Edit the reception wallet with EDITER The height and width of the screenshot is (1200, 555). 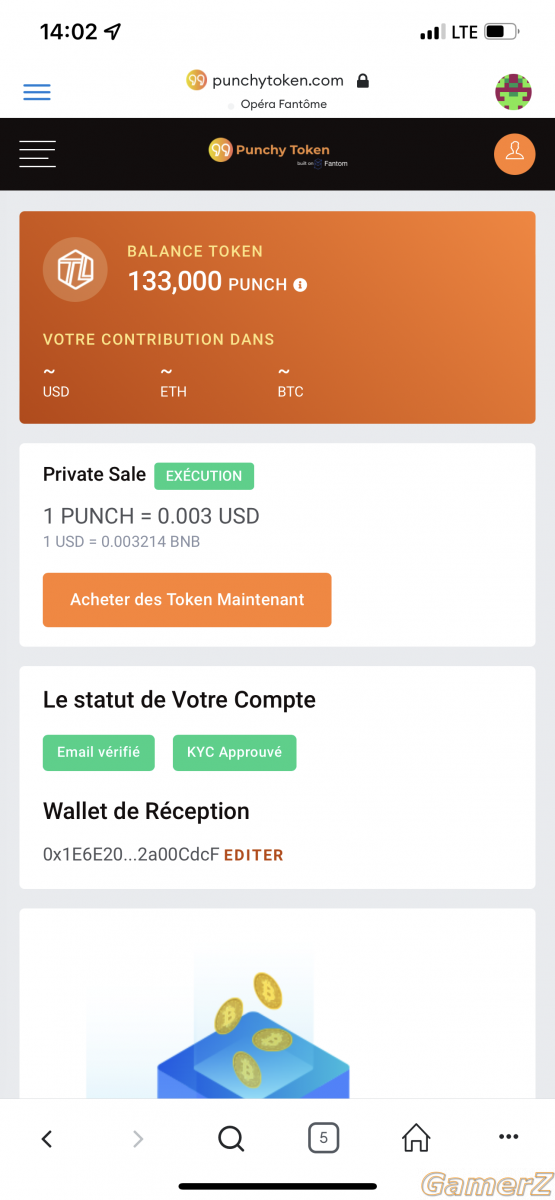point(253,855)
